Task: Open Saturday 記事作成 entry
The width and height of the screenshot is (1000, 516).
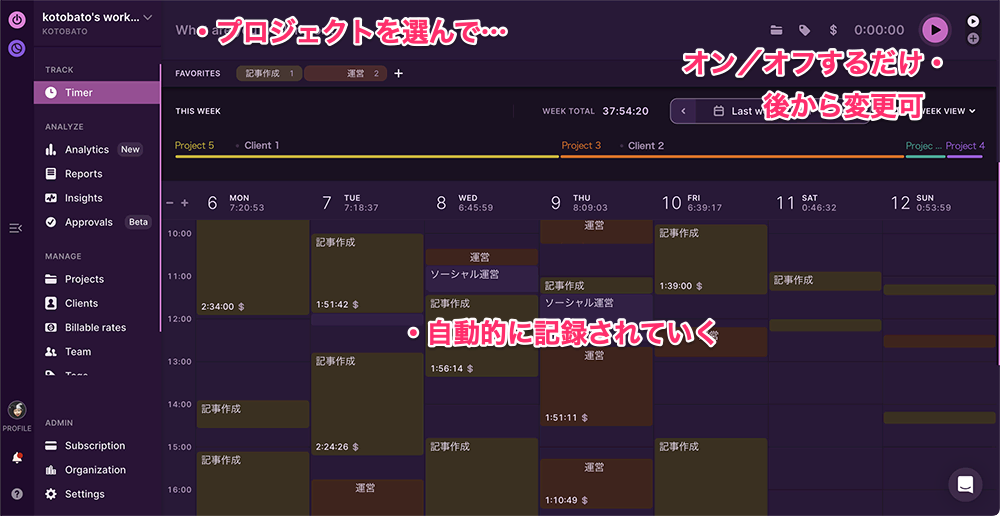Action: point(825,281)
